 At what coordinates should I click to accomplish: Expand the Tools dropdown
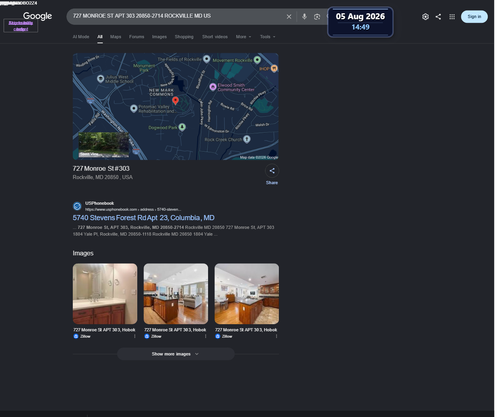click(x=268, y=37)
